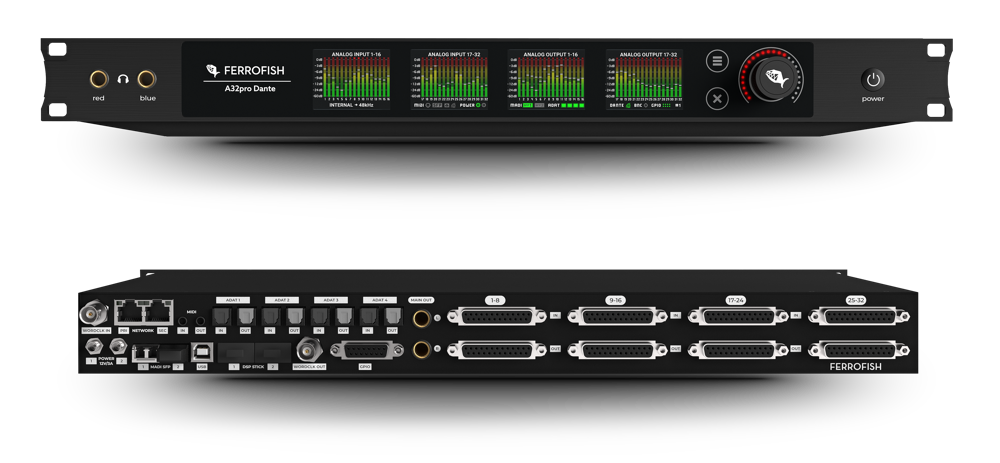Screen dimensions: 1000x463
Task: Click the 9-16 channel label
Action: tap(617, 300)
